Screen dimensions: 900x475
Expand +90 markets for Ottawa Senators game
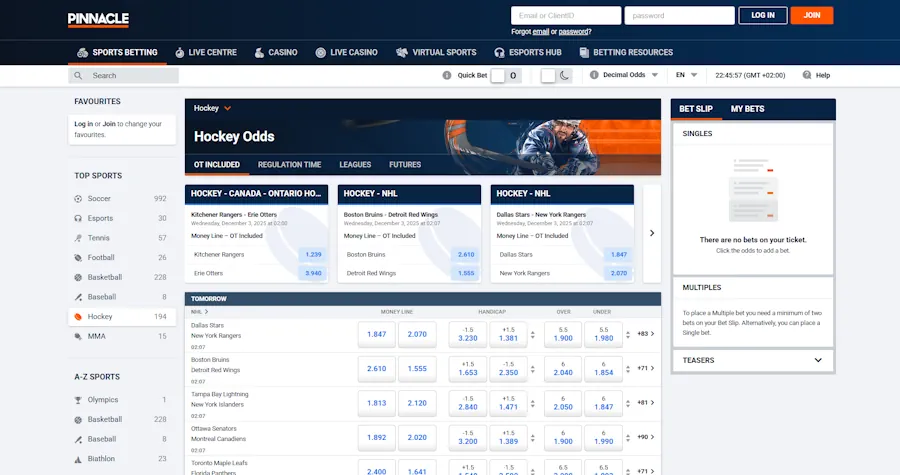(646, 437)
